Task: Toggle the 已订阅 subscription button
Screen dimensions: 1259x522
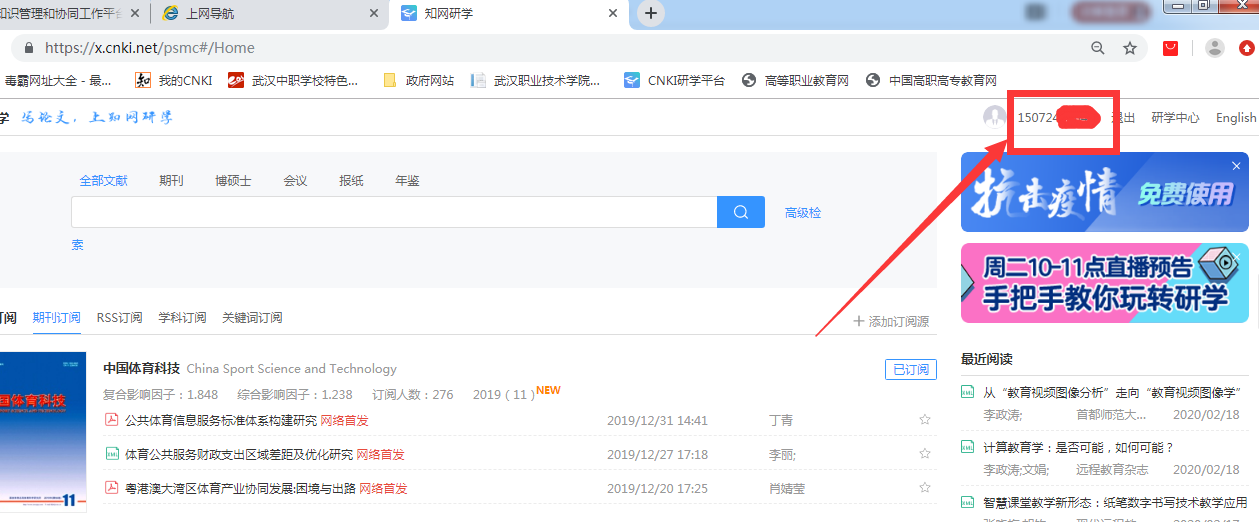Action: (910, 369)
